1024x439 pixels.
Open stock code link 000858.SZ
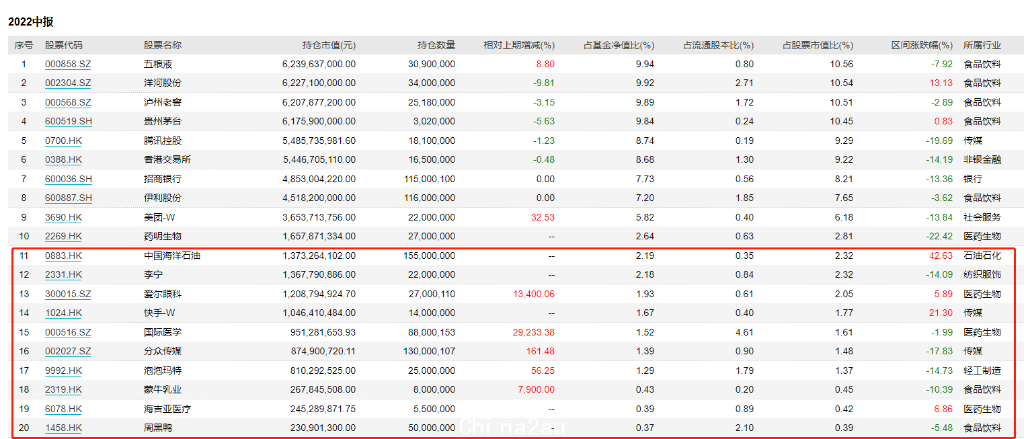pyautogui.click(x=68, y=64)
